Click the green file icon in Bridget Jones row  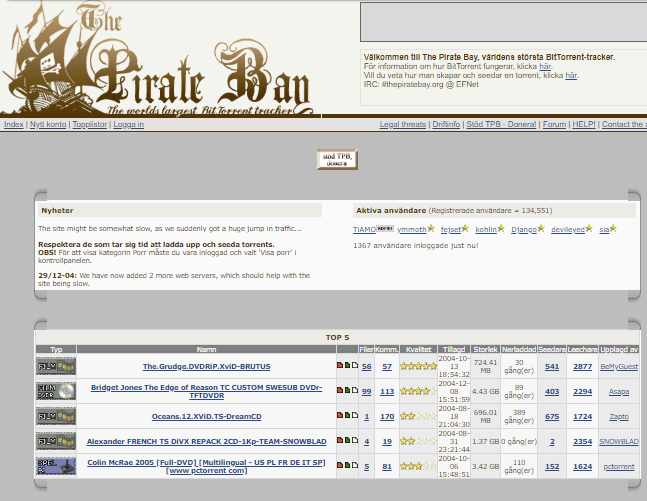(347, 390)
